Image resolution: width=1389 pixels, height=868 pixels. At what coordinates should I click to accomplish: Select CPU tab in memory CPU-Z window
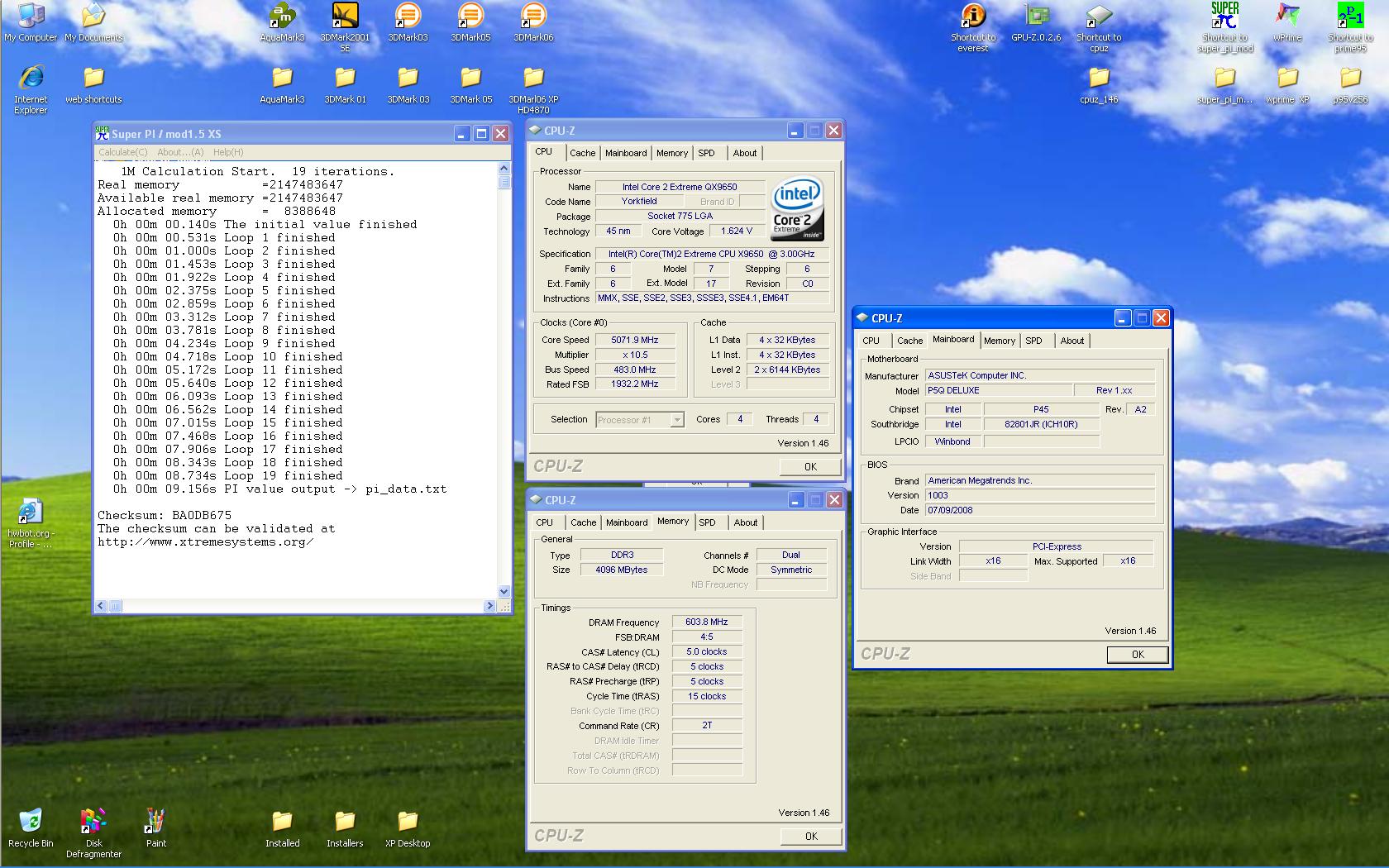coord(544,522)
